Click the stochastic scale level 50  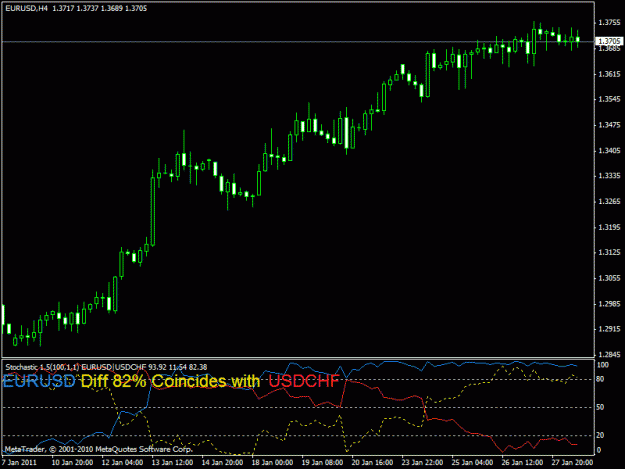point(600,407)
